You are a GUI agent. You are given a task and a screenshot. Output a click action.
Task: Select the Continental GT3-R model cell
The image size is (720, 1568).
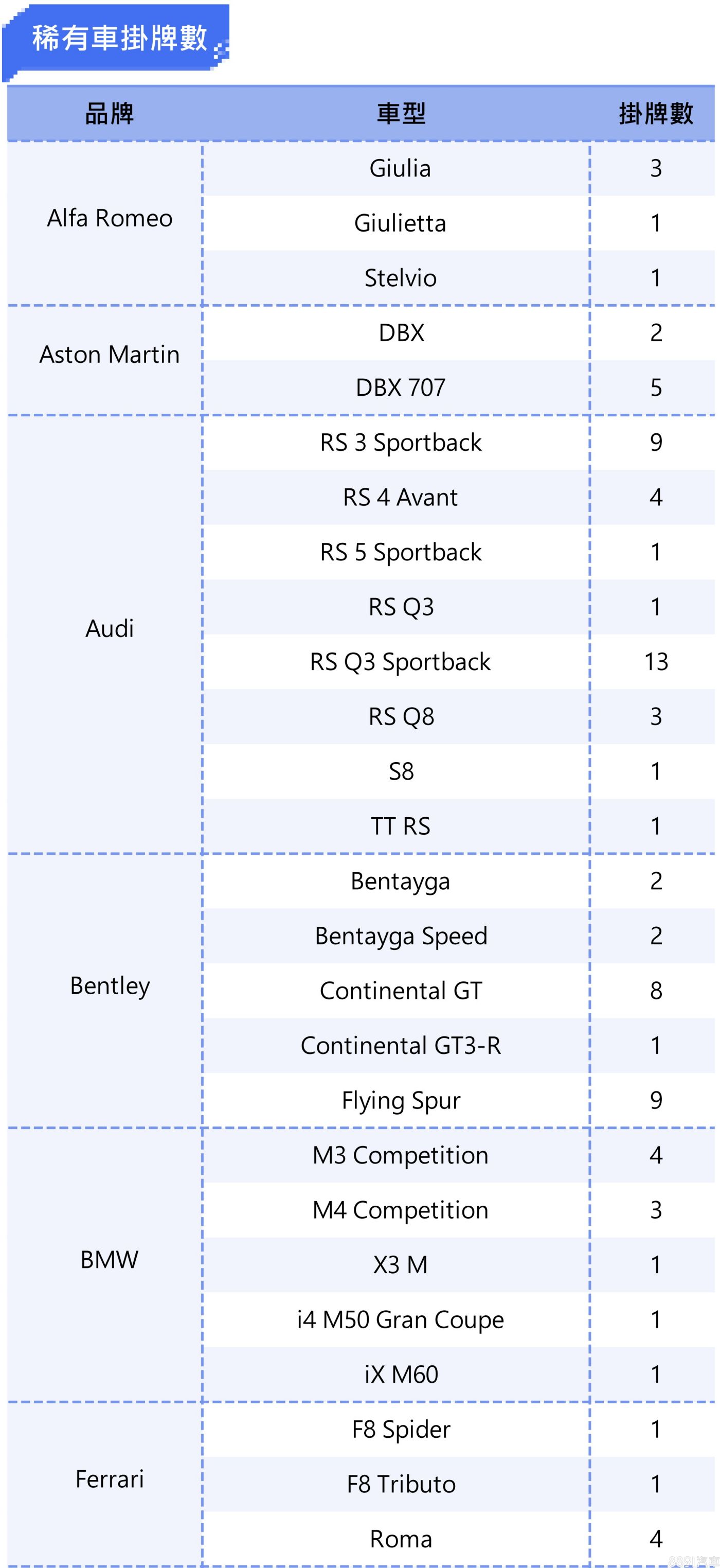(x=400, y=1046)
